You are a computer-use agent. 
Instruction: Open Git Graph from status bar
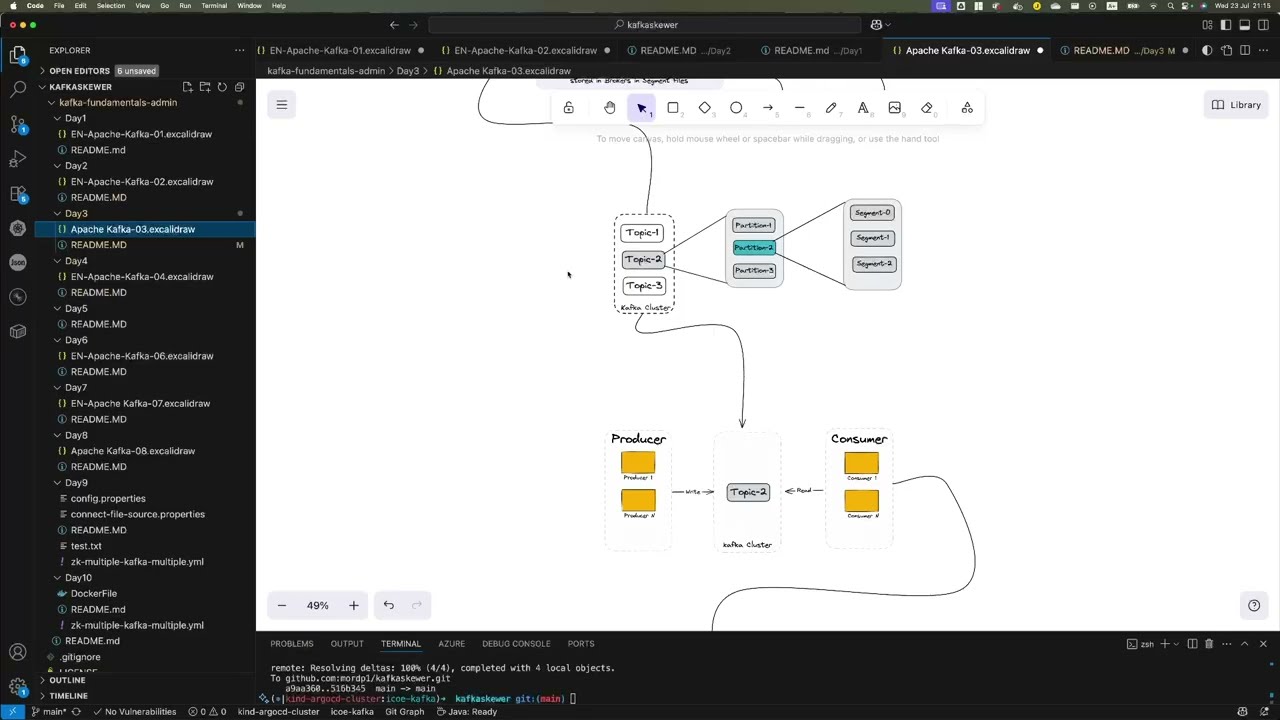pyautogui.click(x=405, y=712)
